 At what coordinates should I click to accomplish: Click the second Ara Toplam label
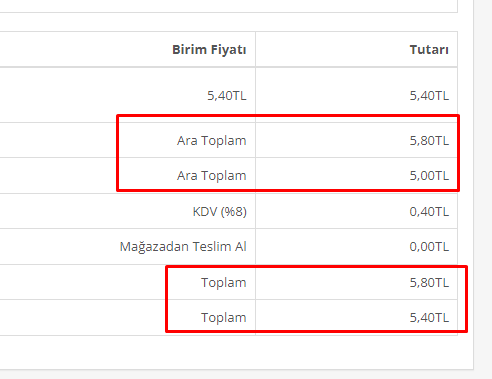coord(211,176)
